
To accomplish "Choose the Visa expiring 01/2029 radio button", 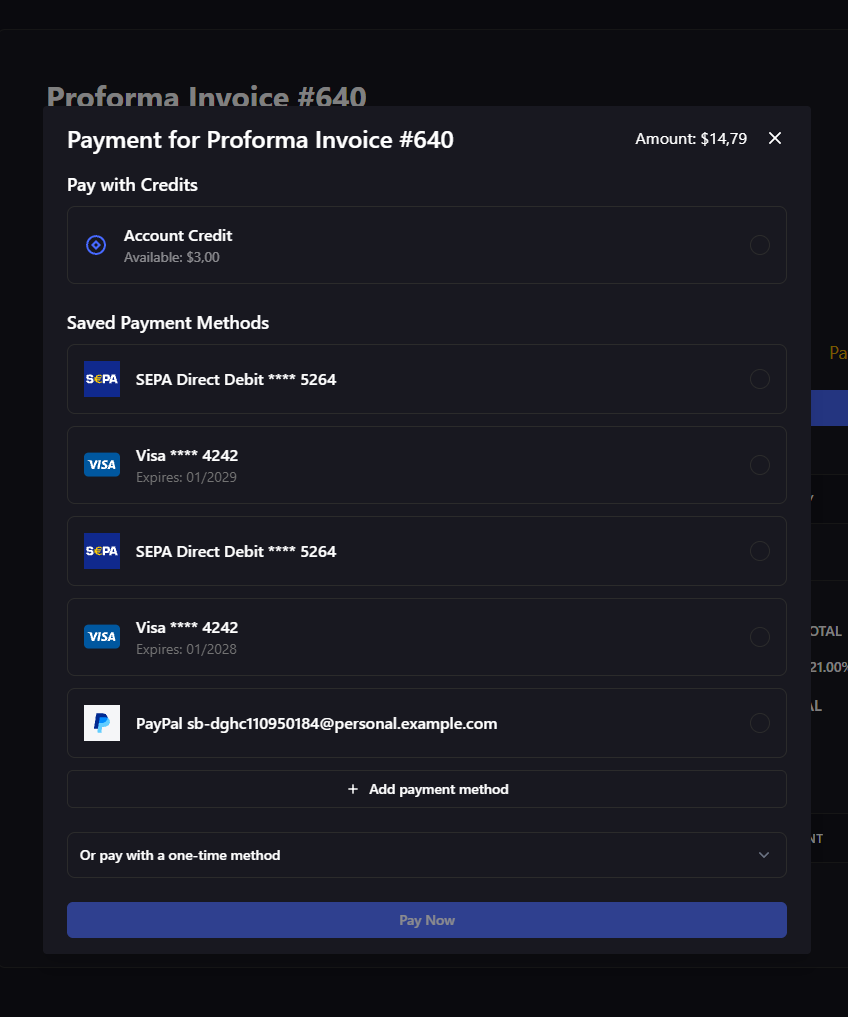I will pos(760,465).
